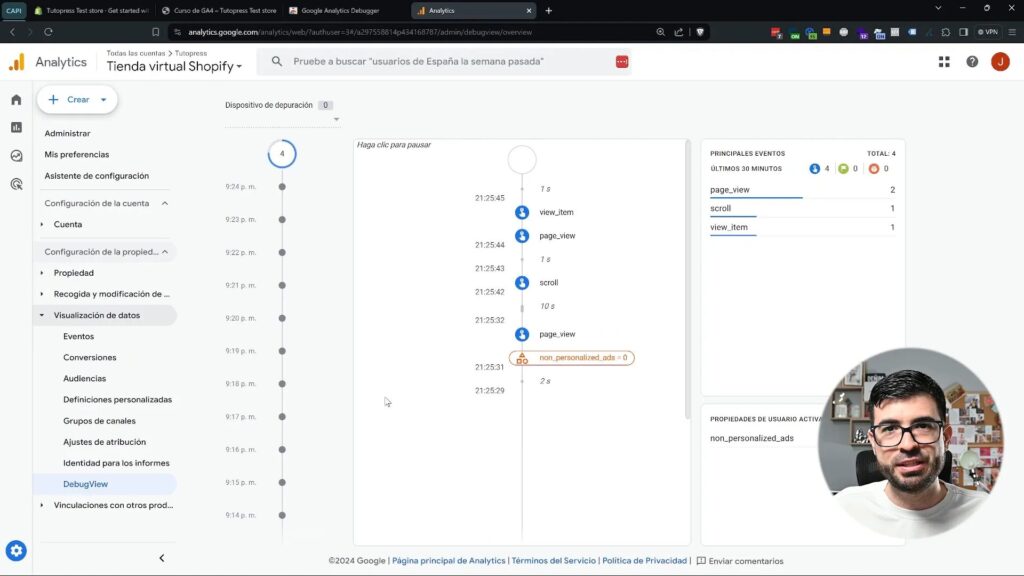Open the Explore icon in left rail
The image size is (1024, 576).
(16, 155)
